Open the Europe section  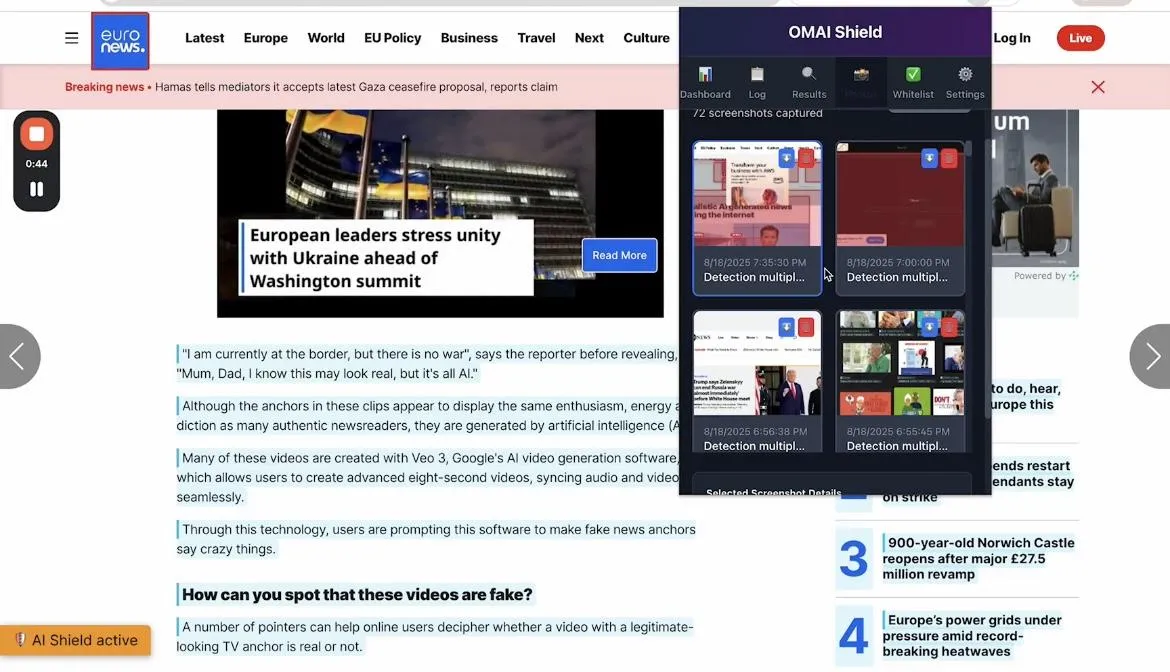tap(266, 38)
